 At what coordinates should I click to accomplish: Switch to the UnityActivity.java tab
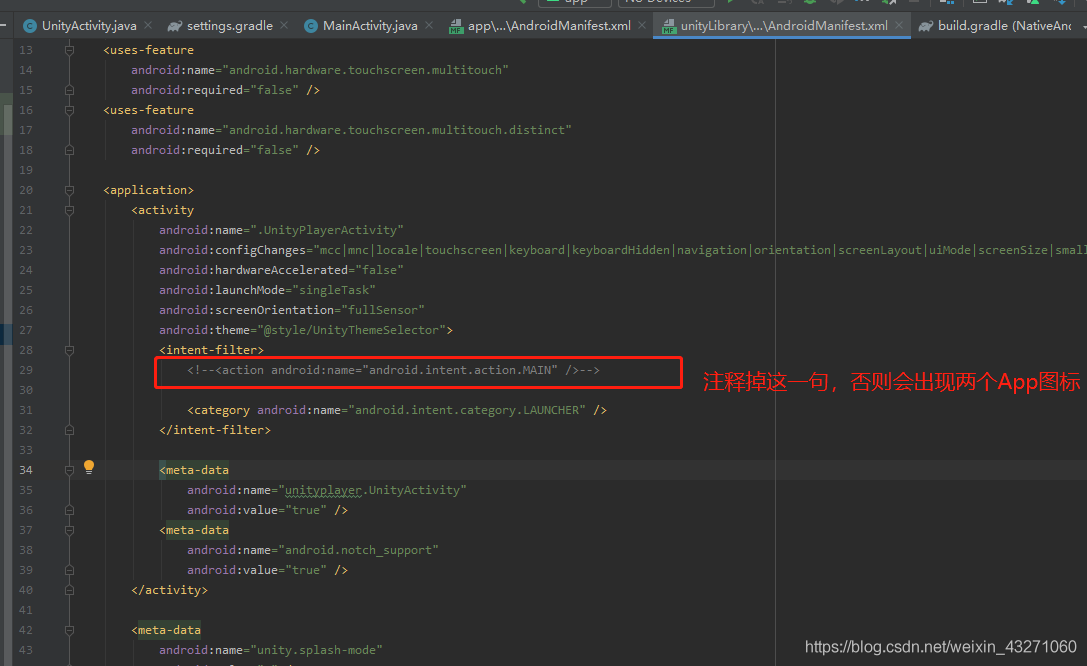tap(89, 26)
